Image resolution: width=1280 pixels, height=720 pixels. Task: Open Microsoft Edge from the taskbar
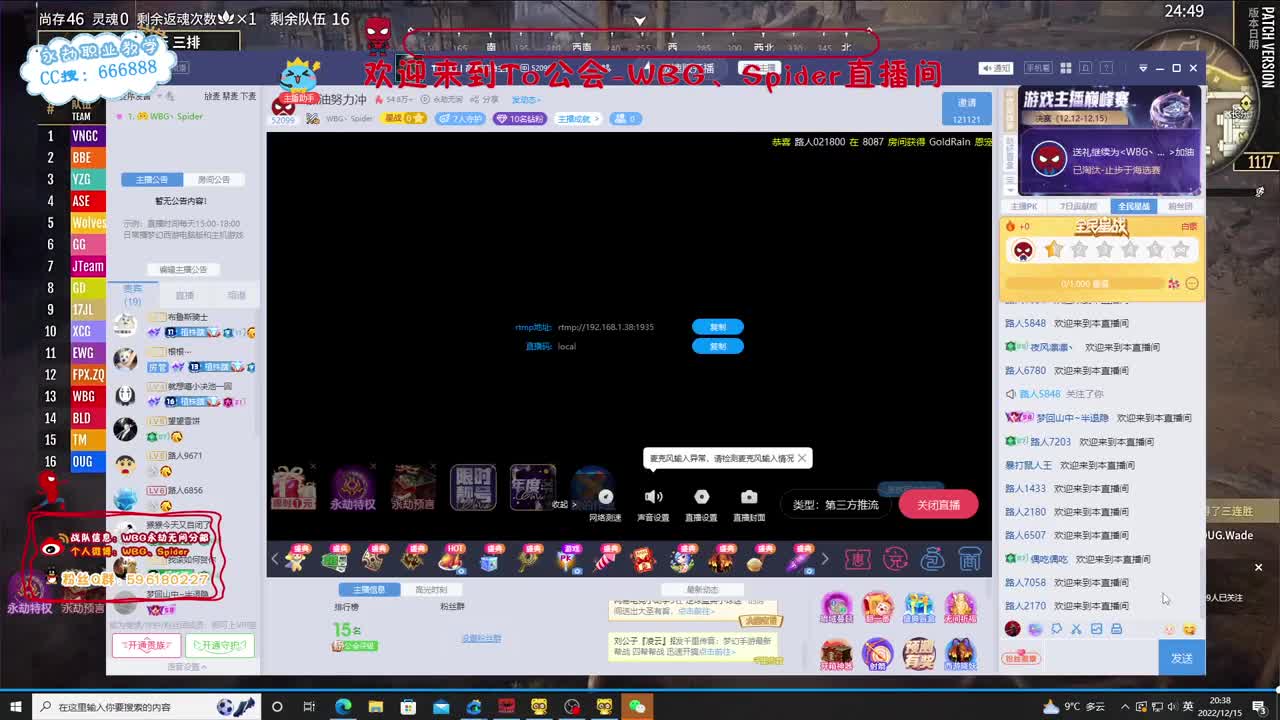(343, 706)
